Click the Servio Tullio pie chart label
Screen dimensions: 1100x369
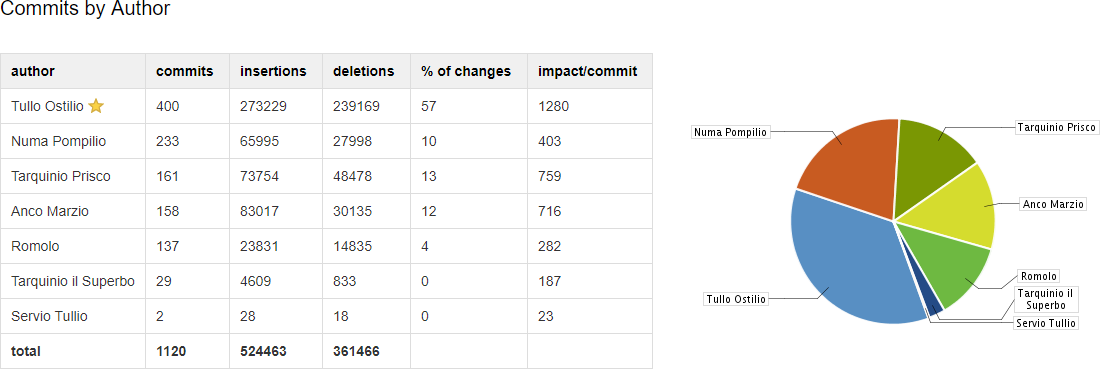[x=1046, y=323]
